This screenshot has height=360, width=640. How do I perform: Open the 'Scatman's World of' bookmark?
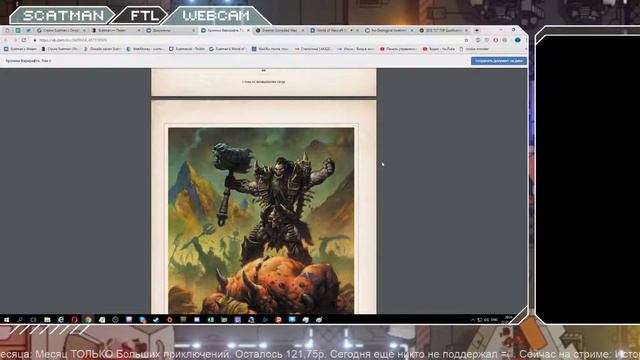(227, 49)
